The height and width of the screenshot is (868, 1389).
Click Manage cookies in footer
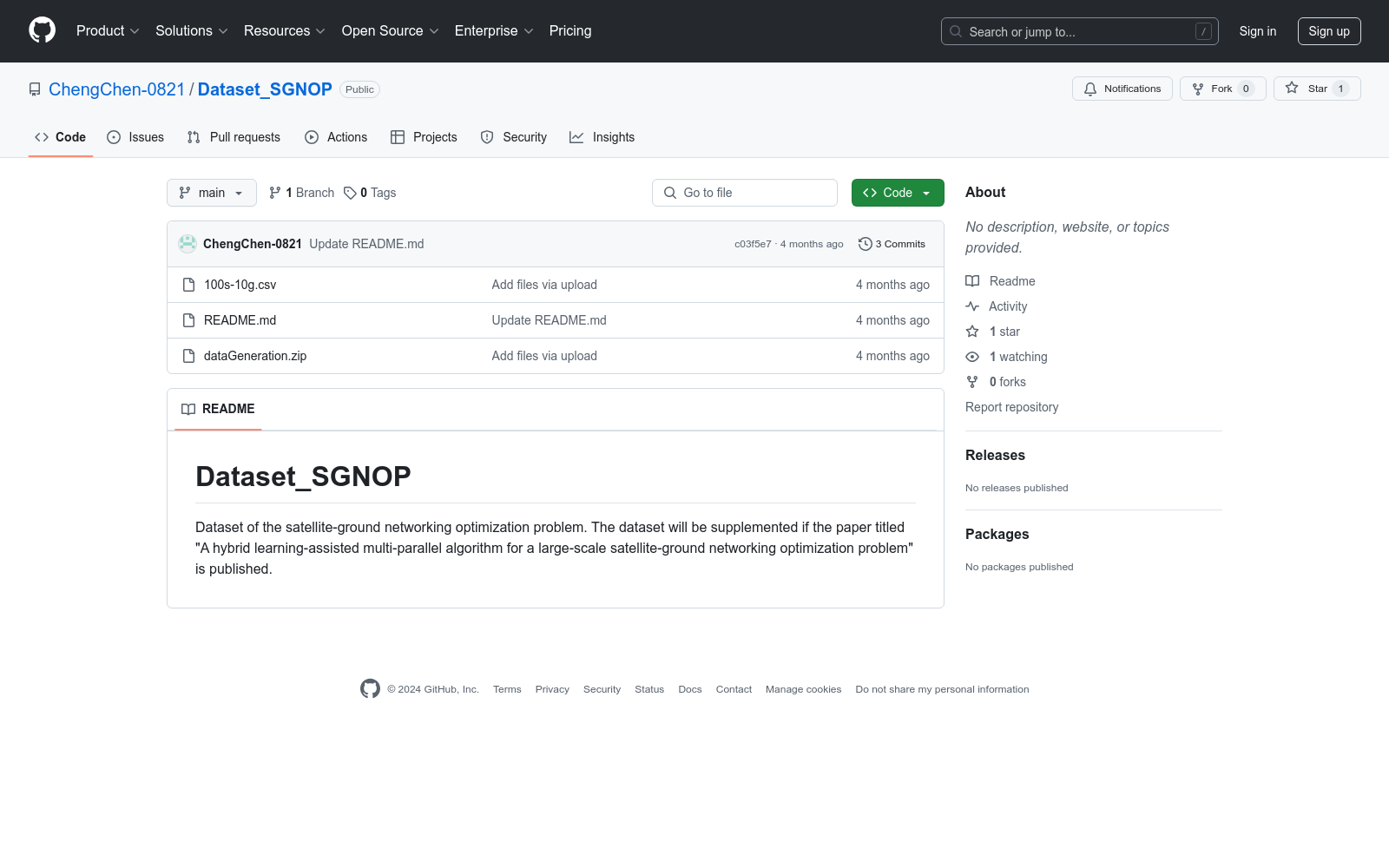click(803, 689)
